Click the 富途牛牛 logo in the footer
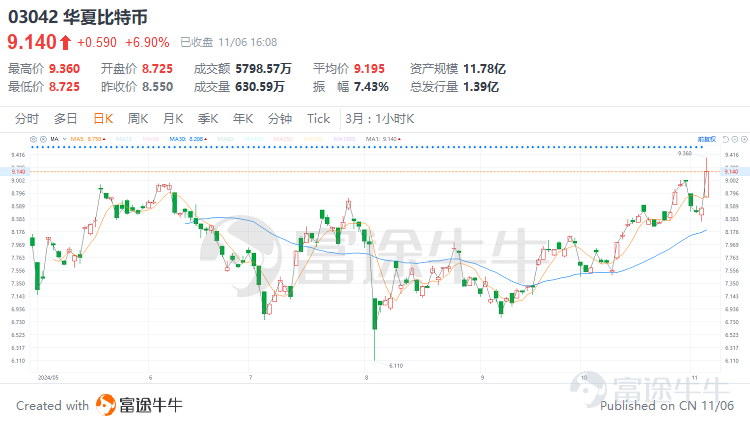This screenshot has height=426, width=750. pyautogui.click(x=139, y=405)
